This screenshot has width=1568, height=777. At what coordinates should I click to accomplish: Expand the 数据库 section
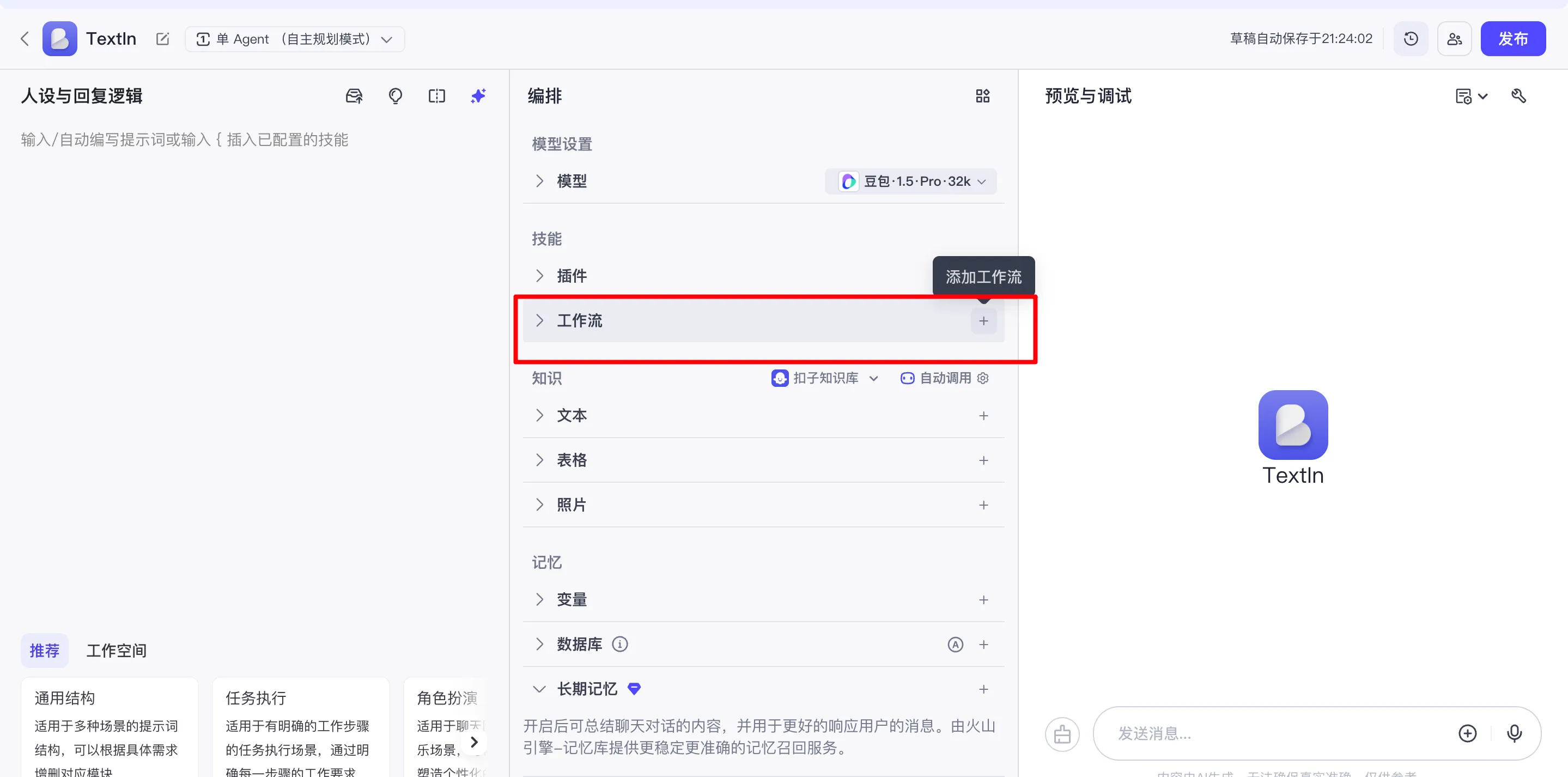point(539,644)
